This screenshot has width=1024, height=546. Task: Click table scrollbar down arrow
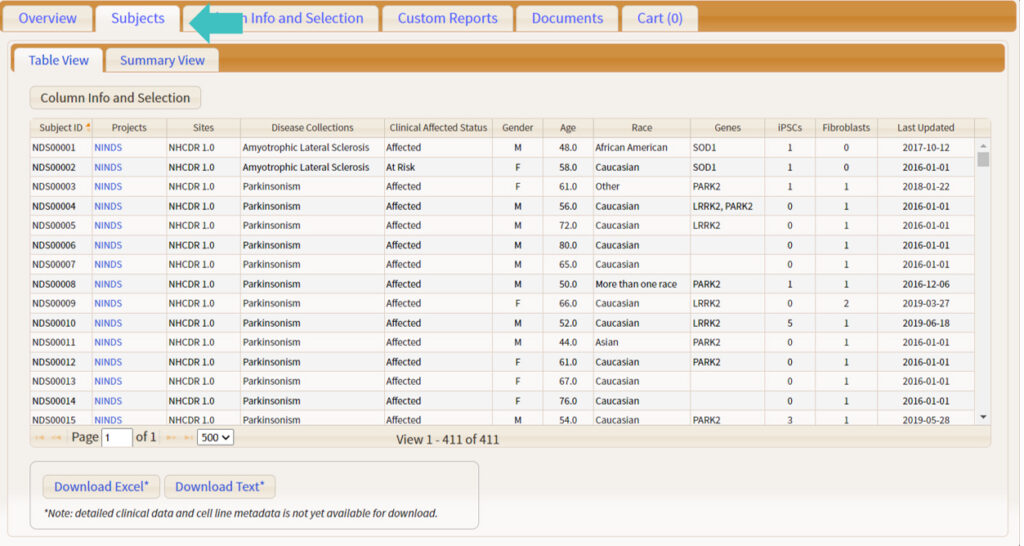click(983, 417)
